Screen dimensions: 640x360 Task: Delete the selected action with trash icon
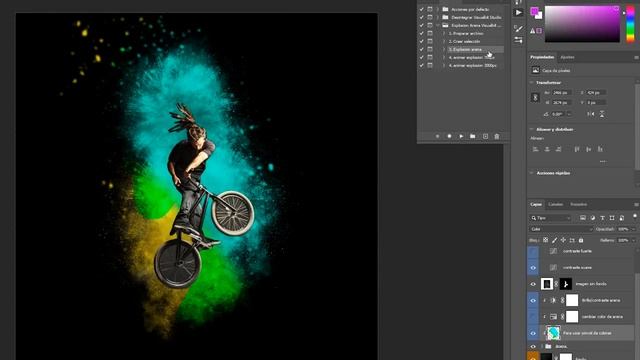(x=497, y=136)
